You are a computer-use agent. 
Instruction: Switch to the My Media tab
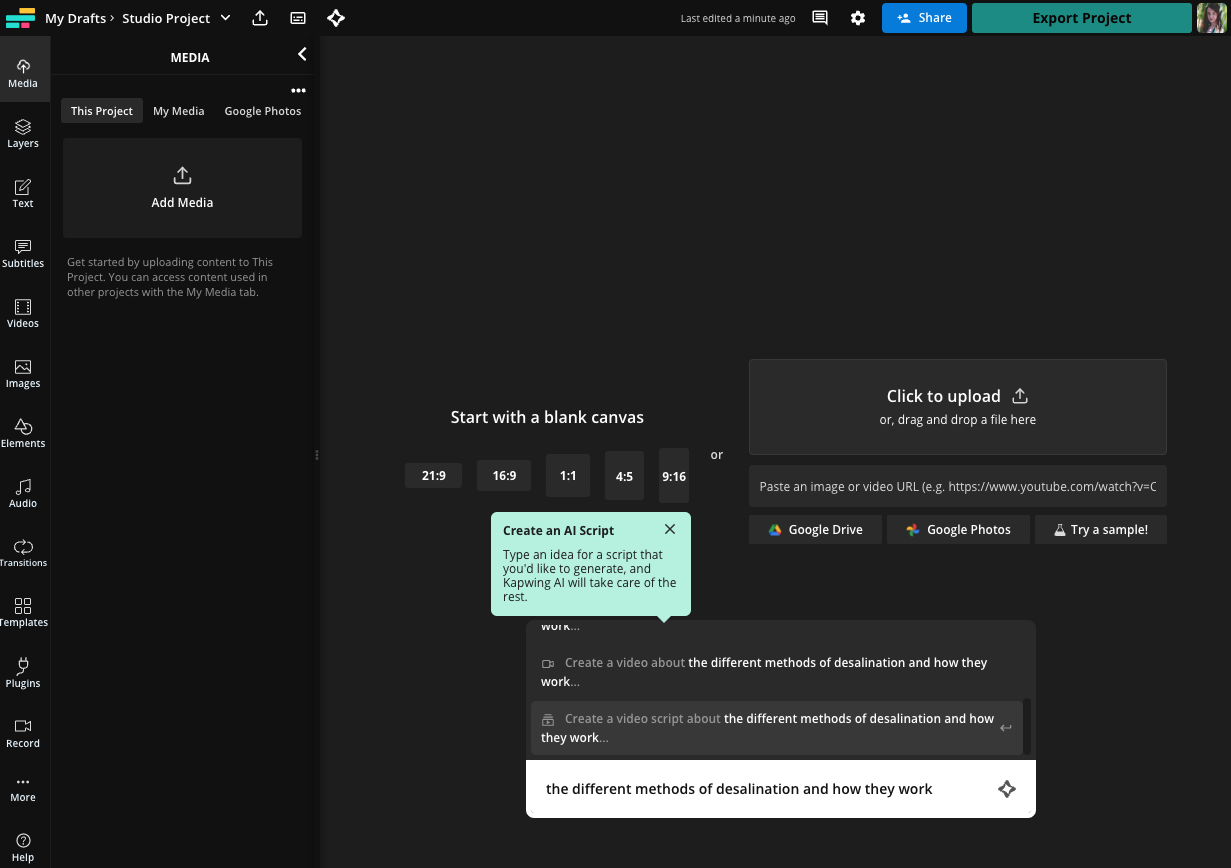178,111
